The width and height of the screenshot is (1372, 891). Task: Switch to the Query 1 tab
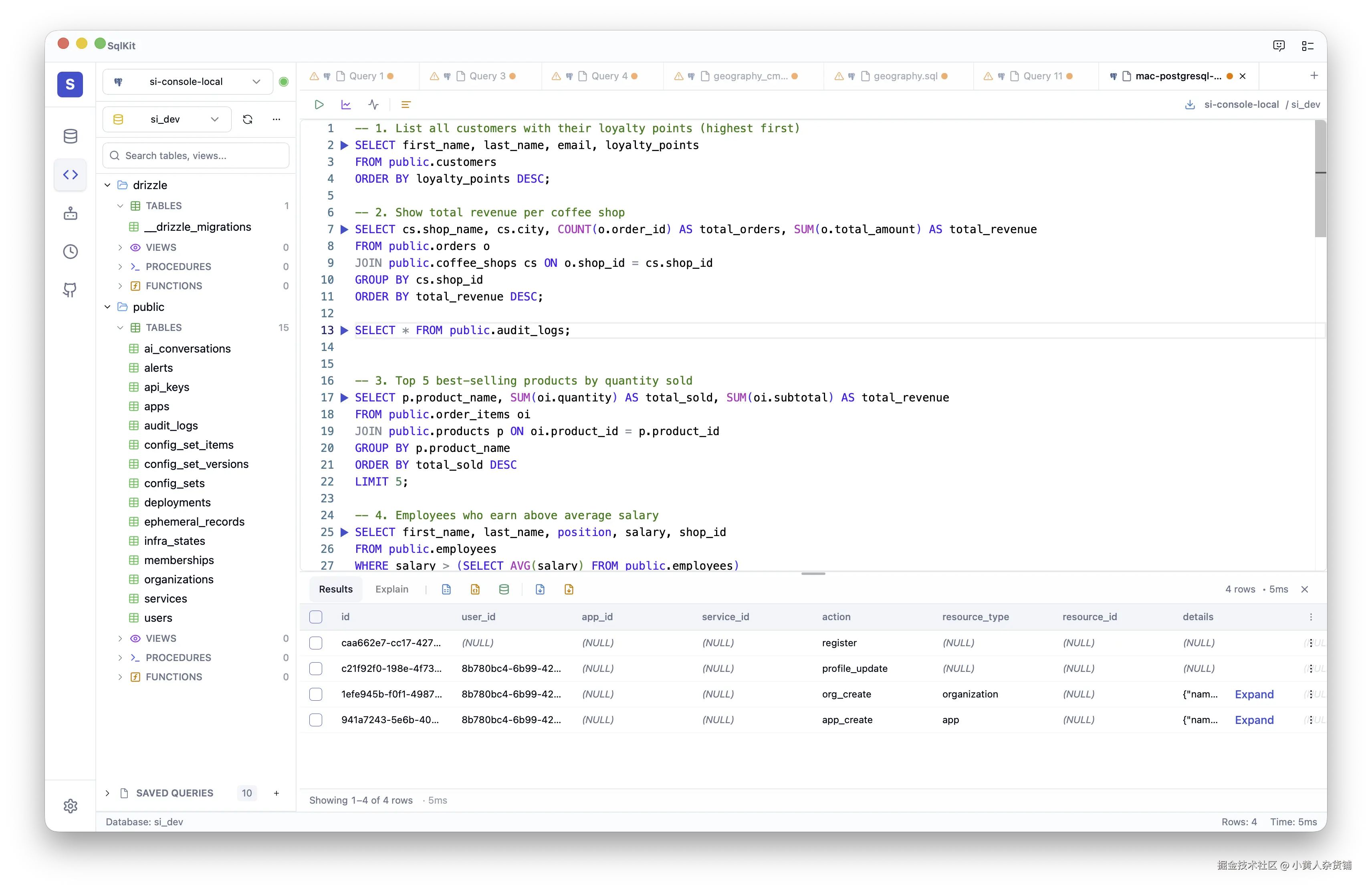click(359, 75)
